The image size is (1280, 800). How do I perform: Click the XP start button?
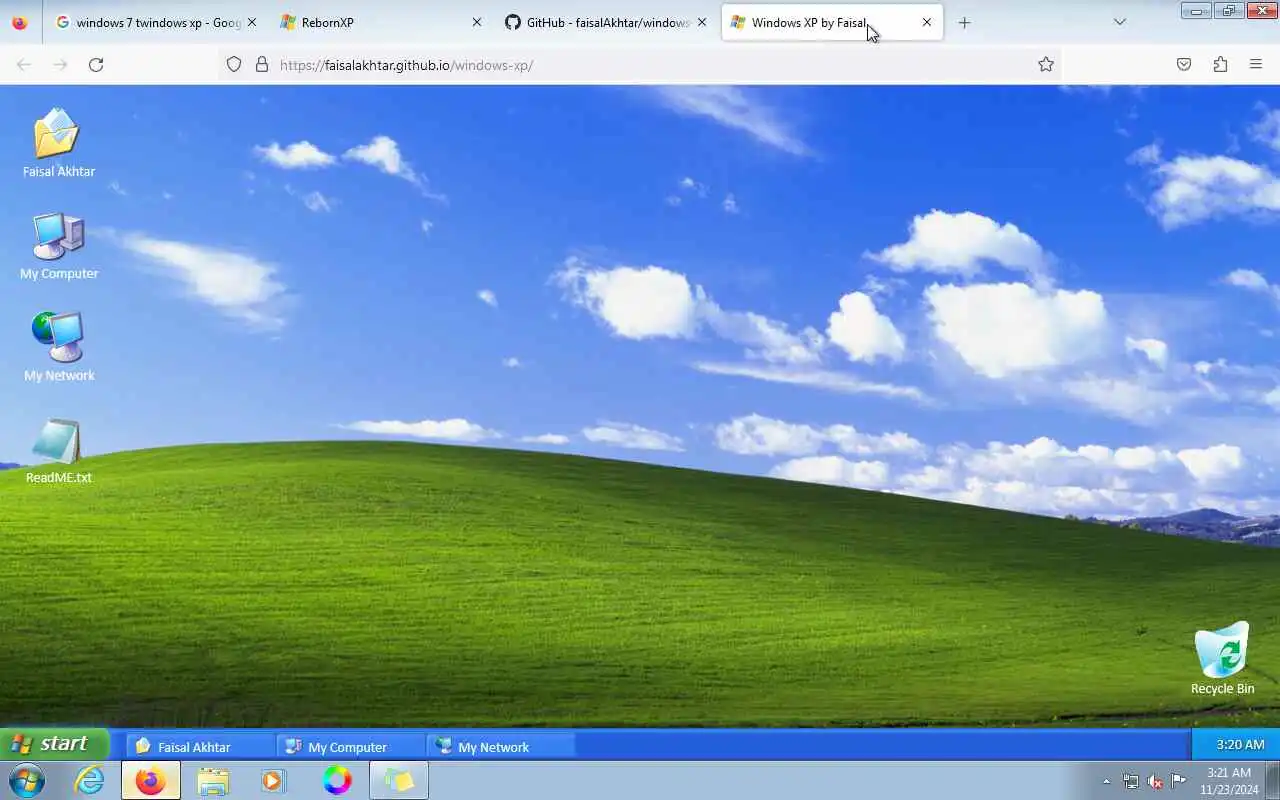[x=54, y=744]
